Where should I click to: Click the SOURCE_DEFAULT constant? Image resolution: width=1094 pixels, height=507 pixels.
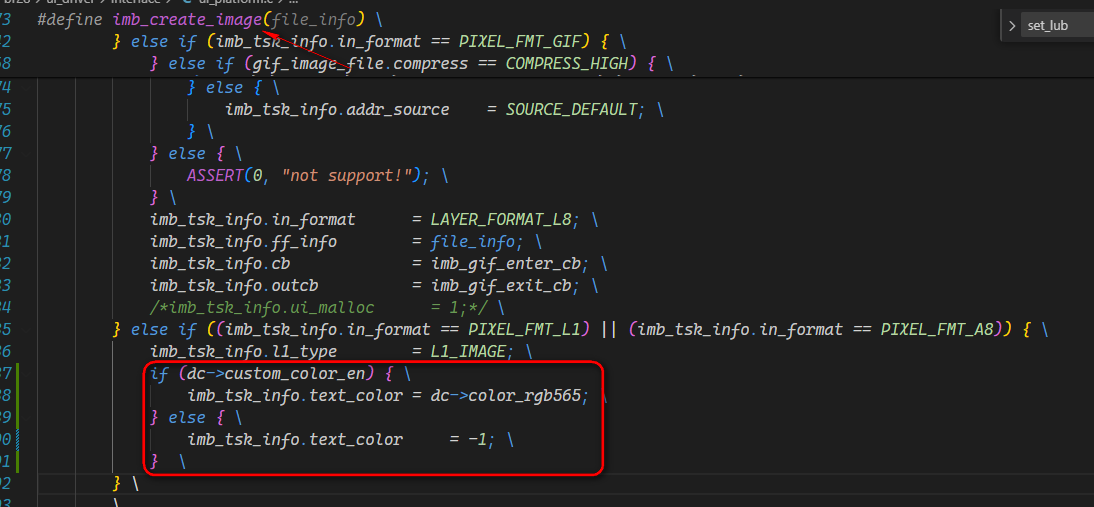point(571,109)
